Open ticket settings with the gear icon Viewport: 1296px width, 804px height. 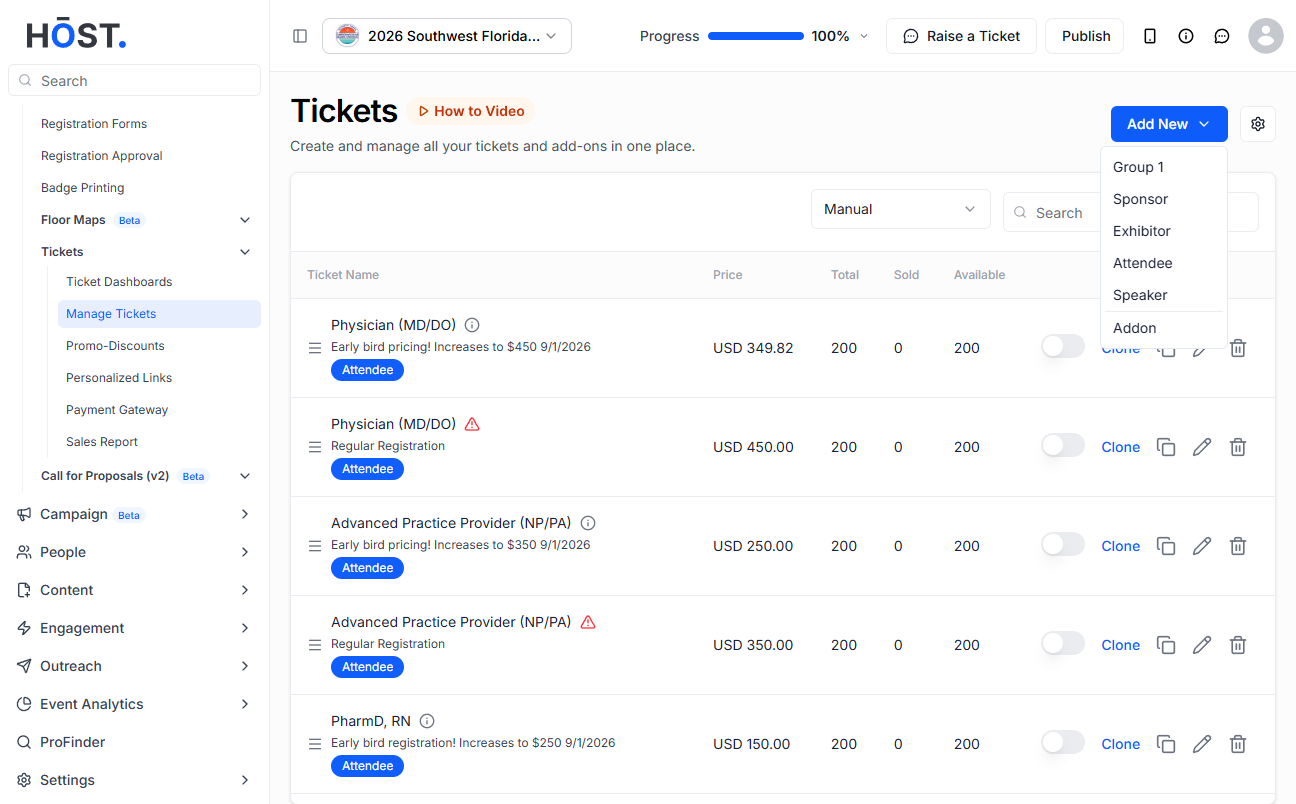pyautogui.click(x=1258, y=124)
